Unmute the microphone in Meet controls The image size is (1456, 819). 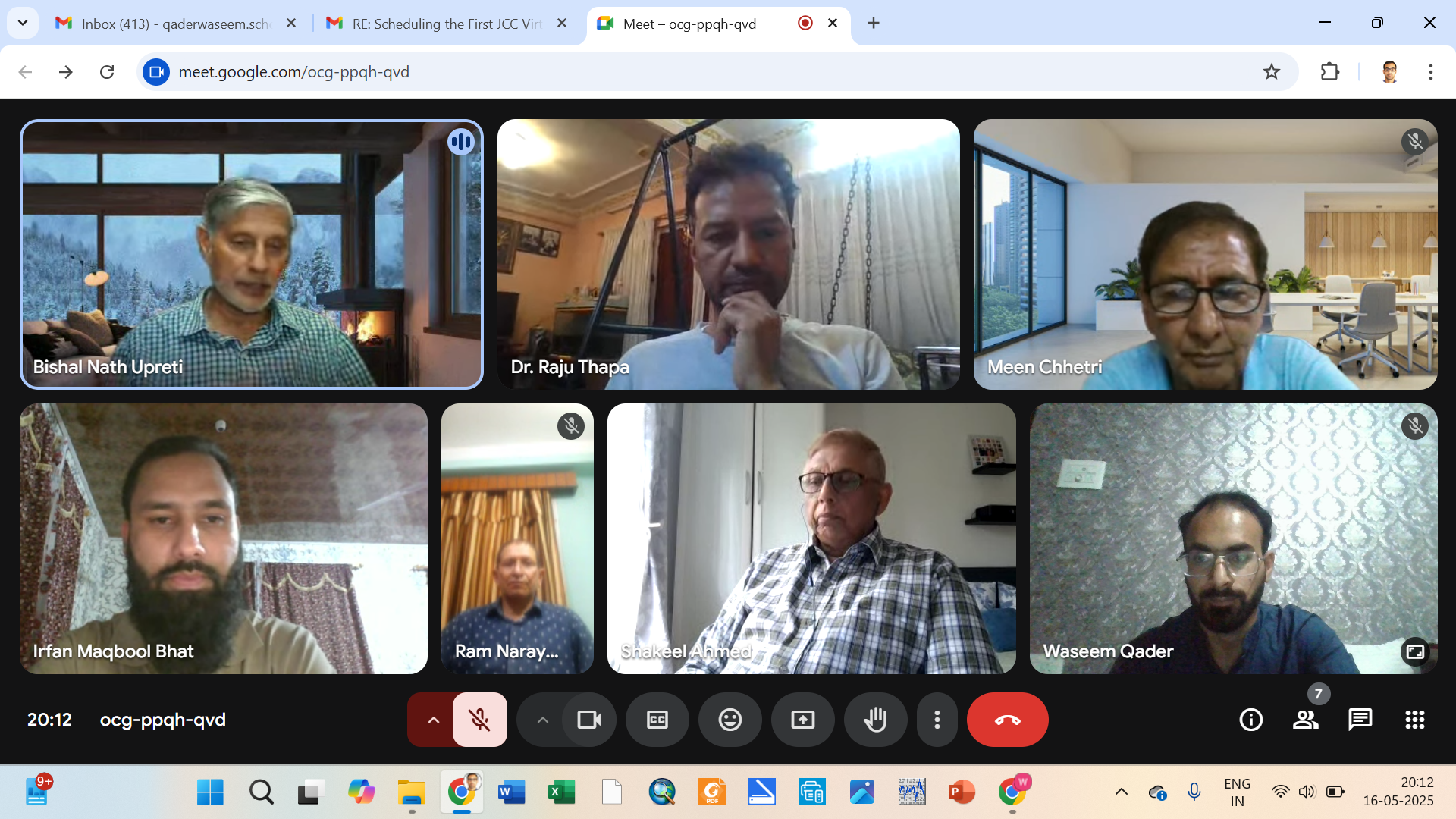(x=479, y=720)
